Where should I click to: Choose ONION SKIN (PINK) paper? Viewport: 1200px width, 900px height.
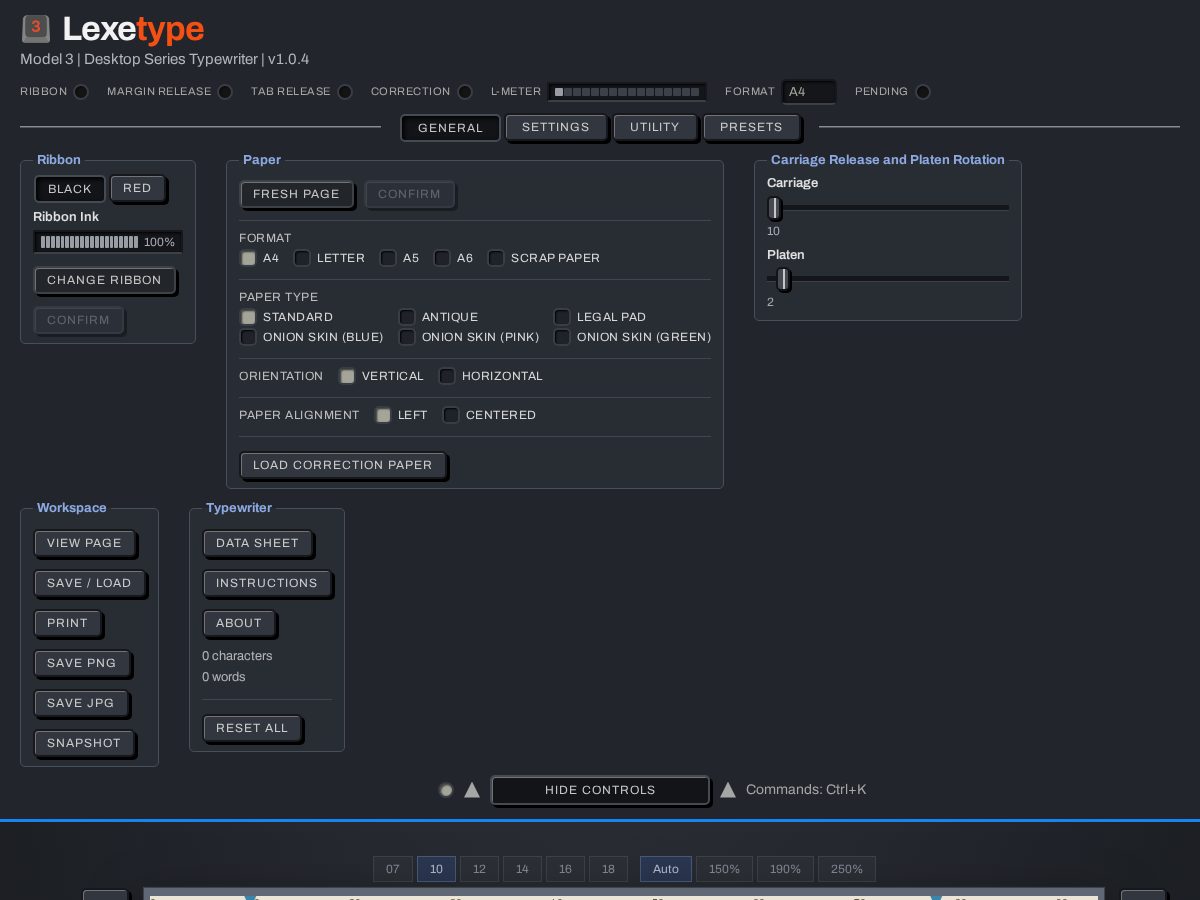coord(407,337)
